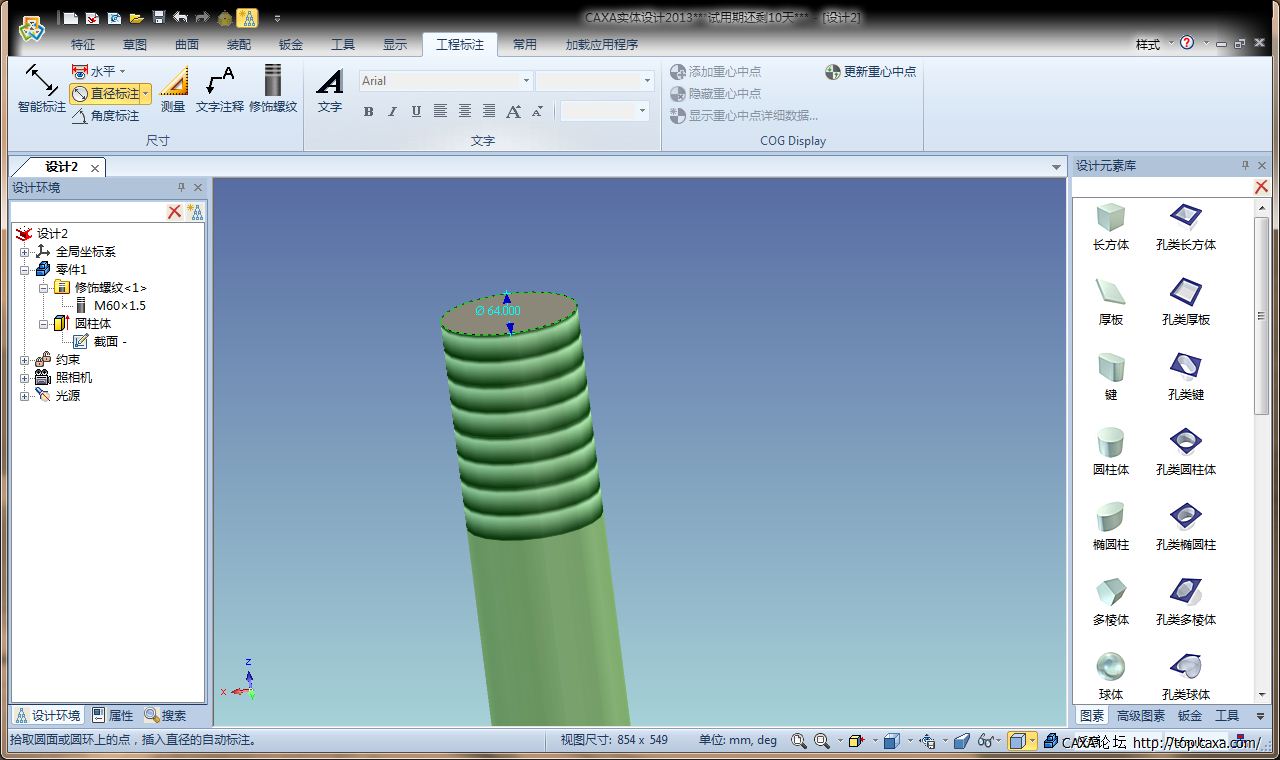Select M60×1.5 in the design tree
The width and height of the screenshot is (1280, 760).
tap(120, 306)
